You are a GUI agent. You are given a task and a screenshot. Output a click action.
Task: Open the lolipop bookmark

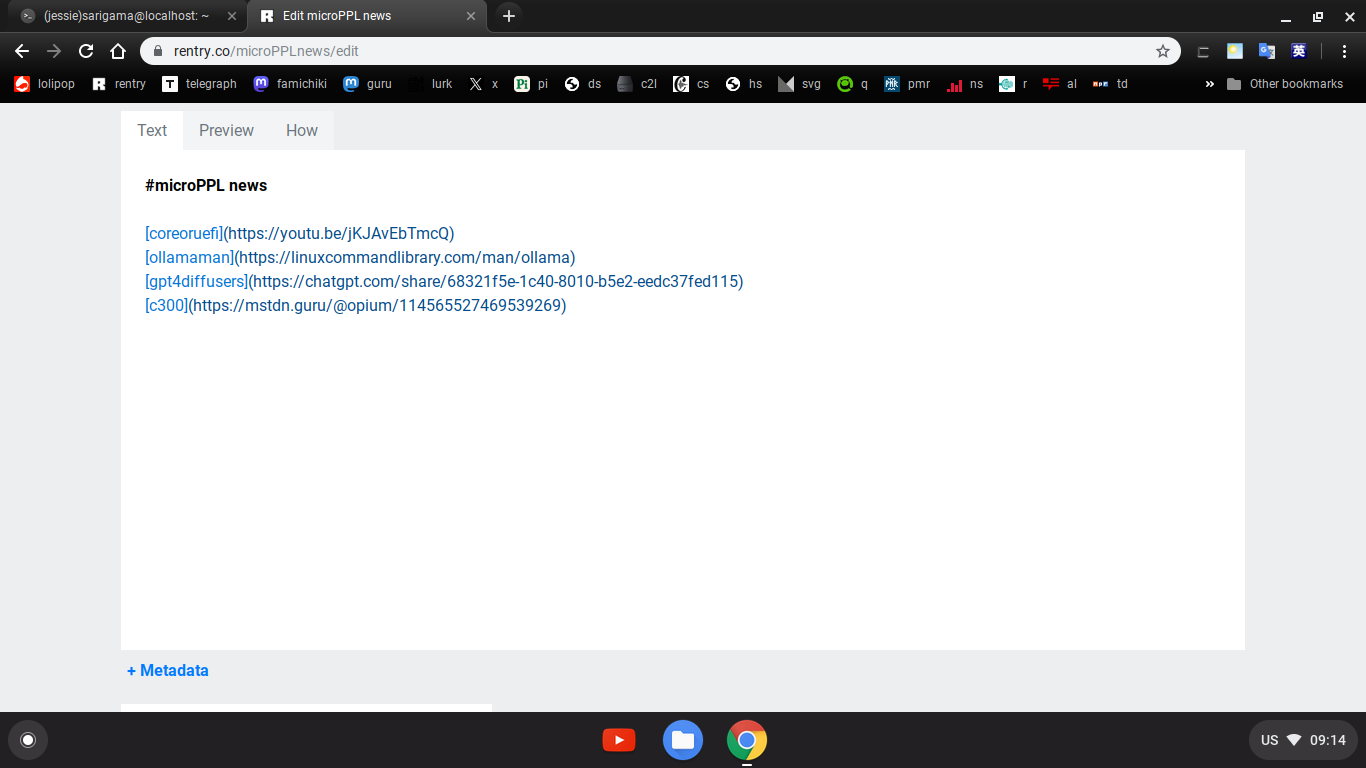pos(44,84)
